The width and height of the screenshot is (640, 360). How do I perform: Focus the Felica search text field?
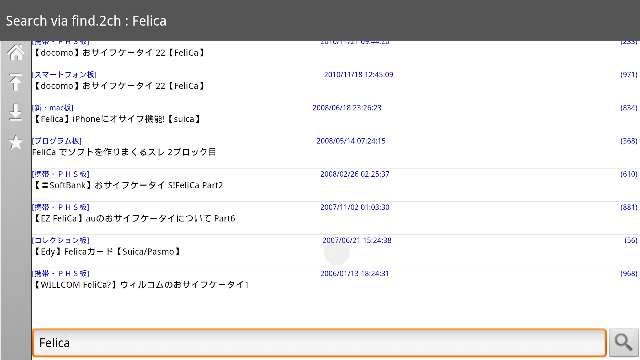pyautogui.click(x=319, y=342)
